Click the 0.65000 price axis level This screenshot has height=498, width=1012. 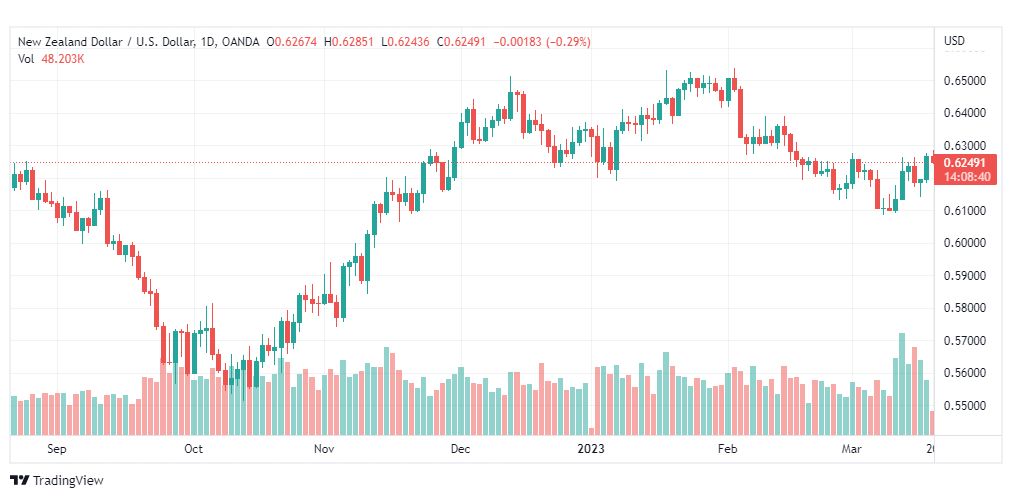click(x=963, y=81)
